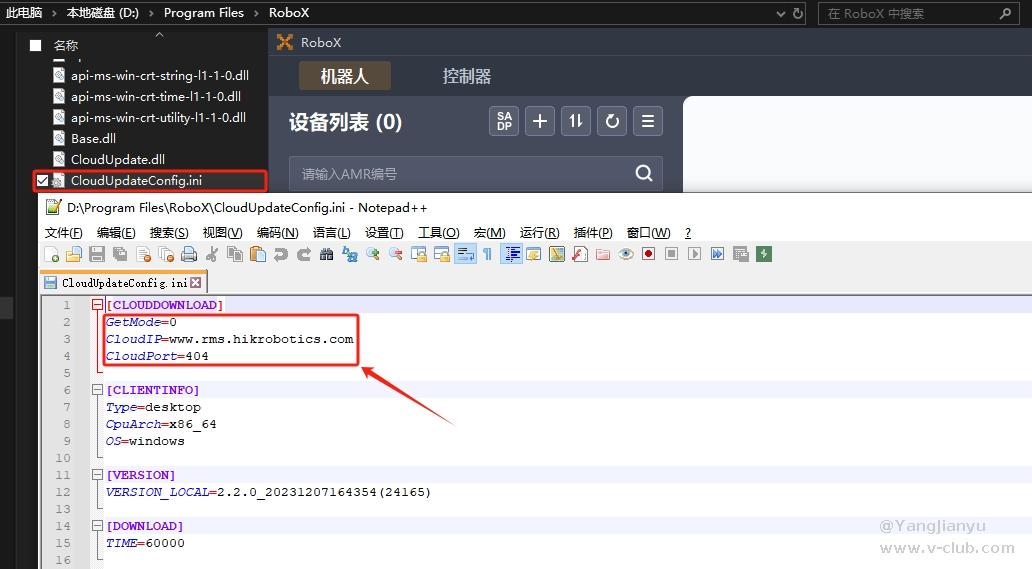The image size is (1032, 569).
Task: Toggle the Indent Guide icon
Action: [511, 254]
